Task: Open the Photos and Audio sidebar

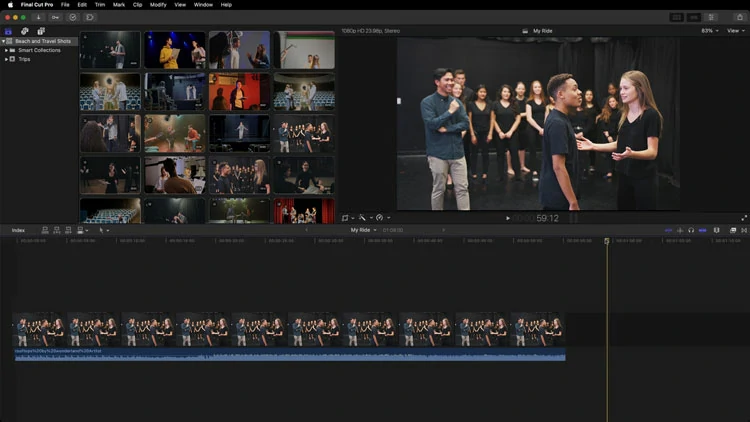Action: 25,31
